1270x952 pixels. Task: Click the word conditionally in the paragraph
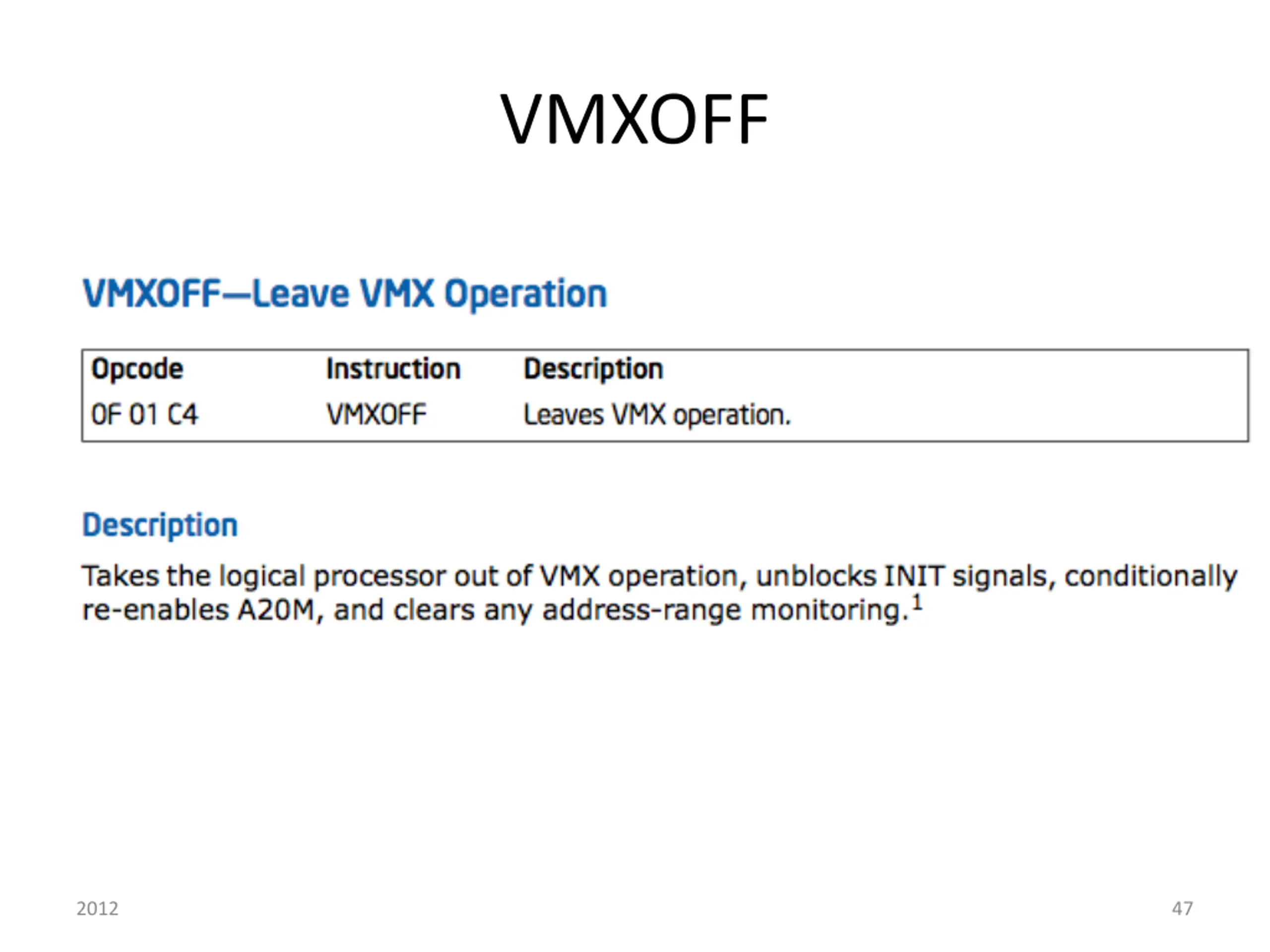1151,577
